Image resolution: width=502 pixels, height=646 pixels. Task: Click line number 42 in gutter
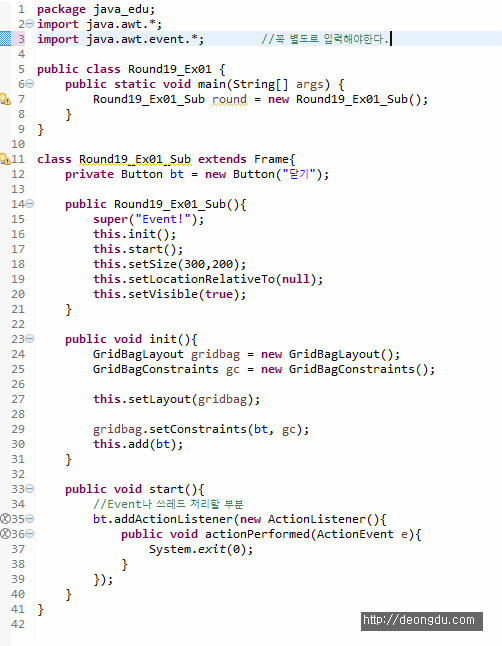(x=18, y=624)
